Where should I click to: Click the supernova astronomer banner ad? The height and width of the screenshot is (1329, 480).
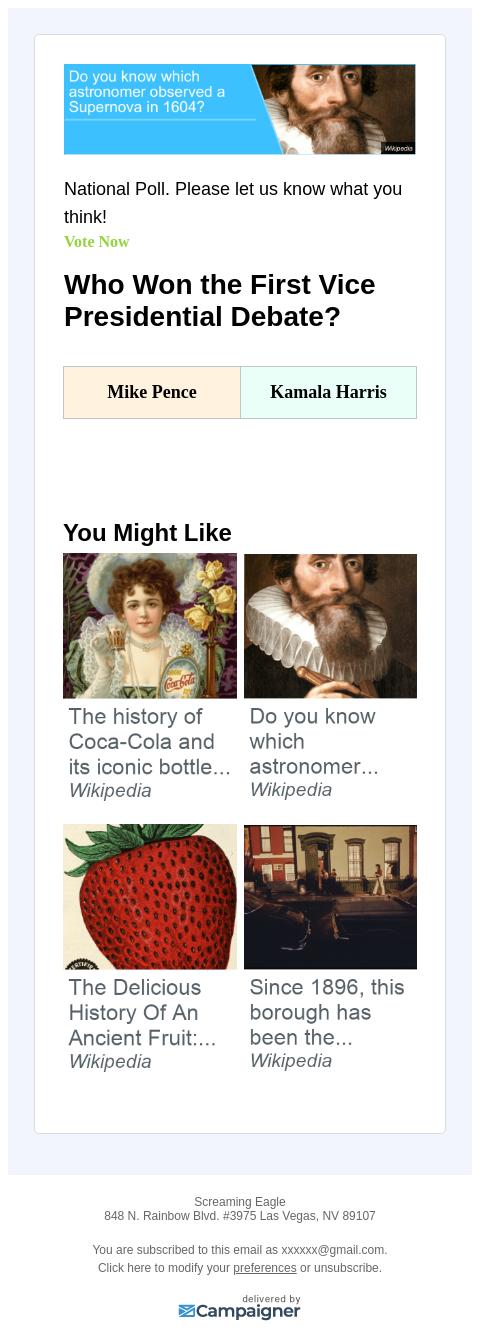[x=240, y=109]
